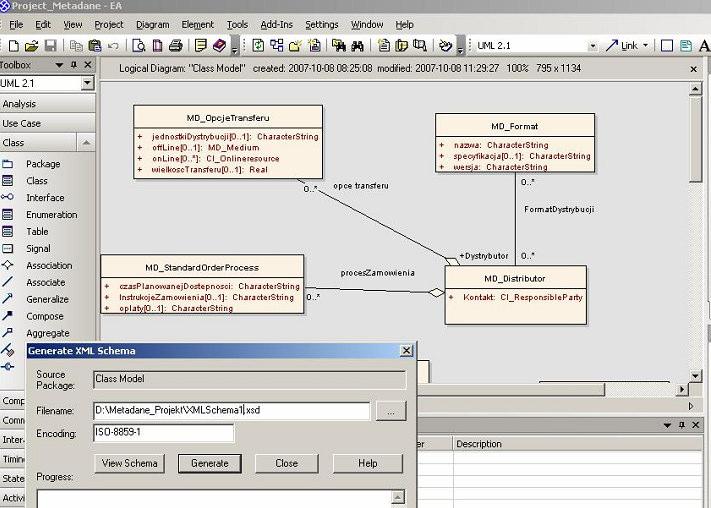Image resolution: width=711 pixels, height=508 pixels.
Task: Collapse the Class toolbox section
Action: point(86,143)
